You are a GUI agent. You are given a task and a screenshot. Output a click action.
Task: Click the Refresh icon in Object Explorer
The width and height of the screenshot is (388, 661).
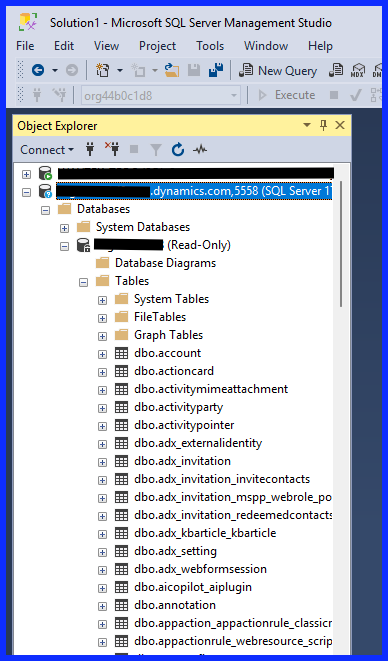(x=178, y=149)
